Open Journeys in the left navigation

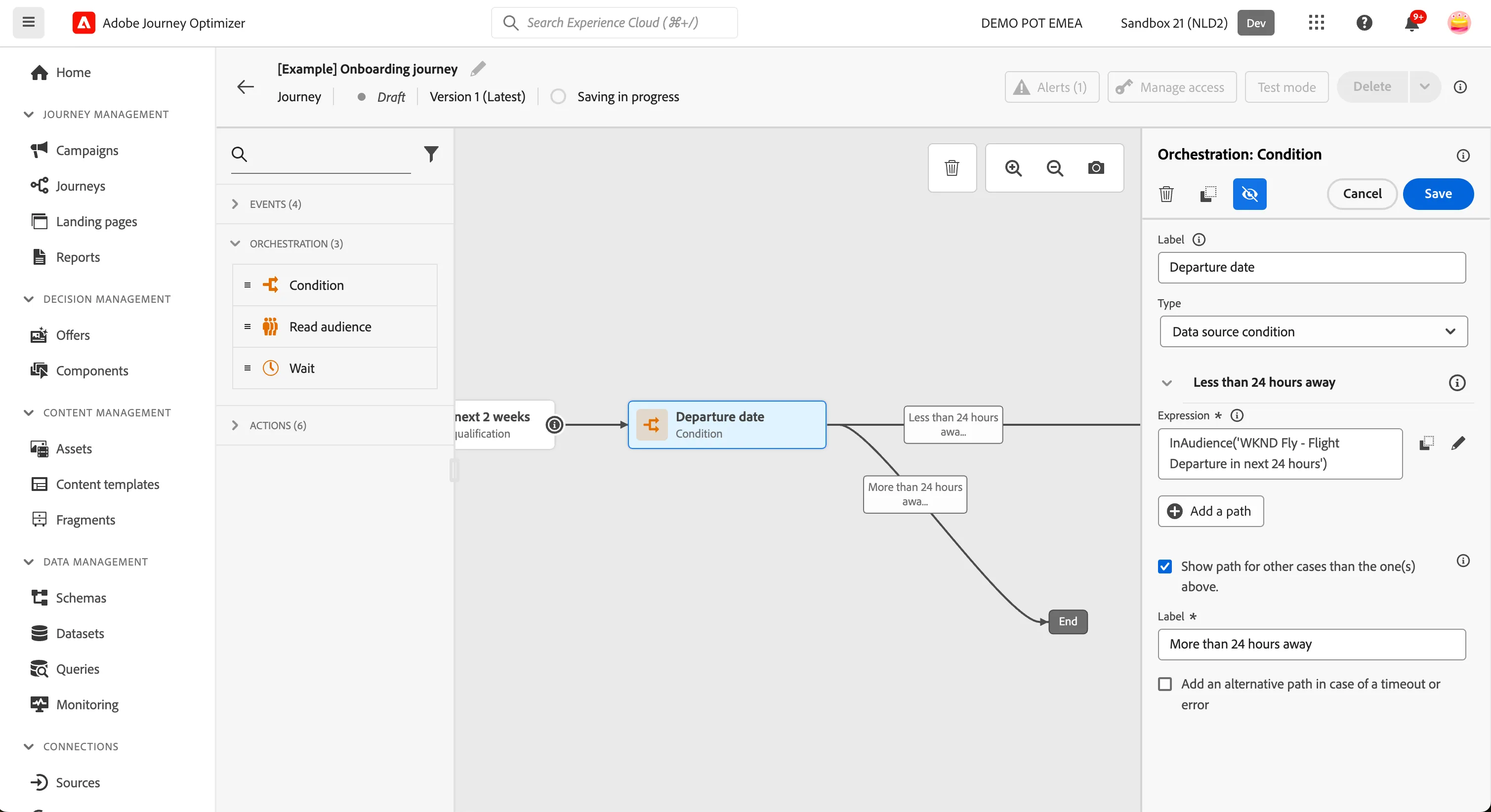click(81, 186)
